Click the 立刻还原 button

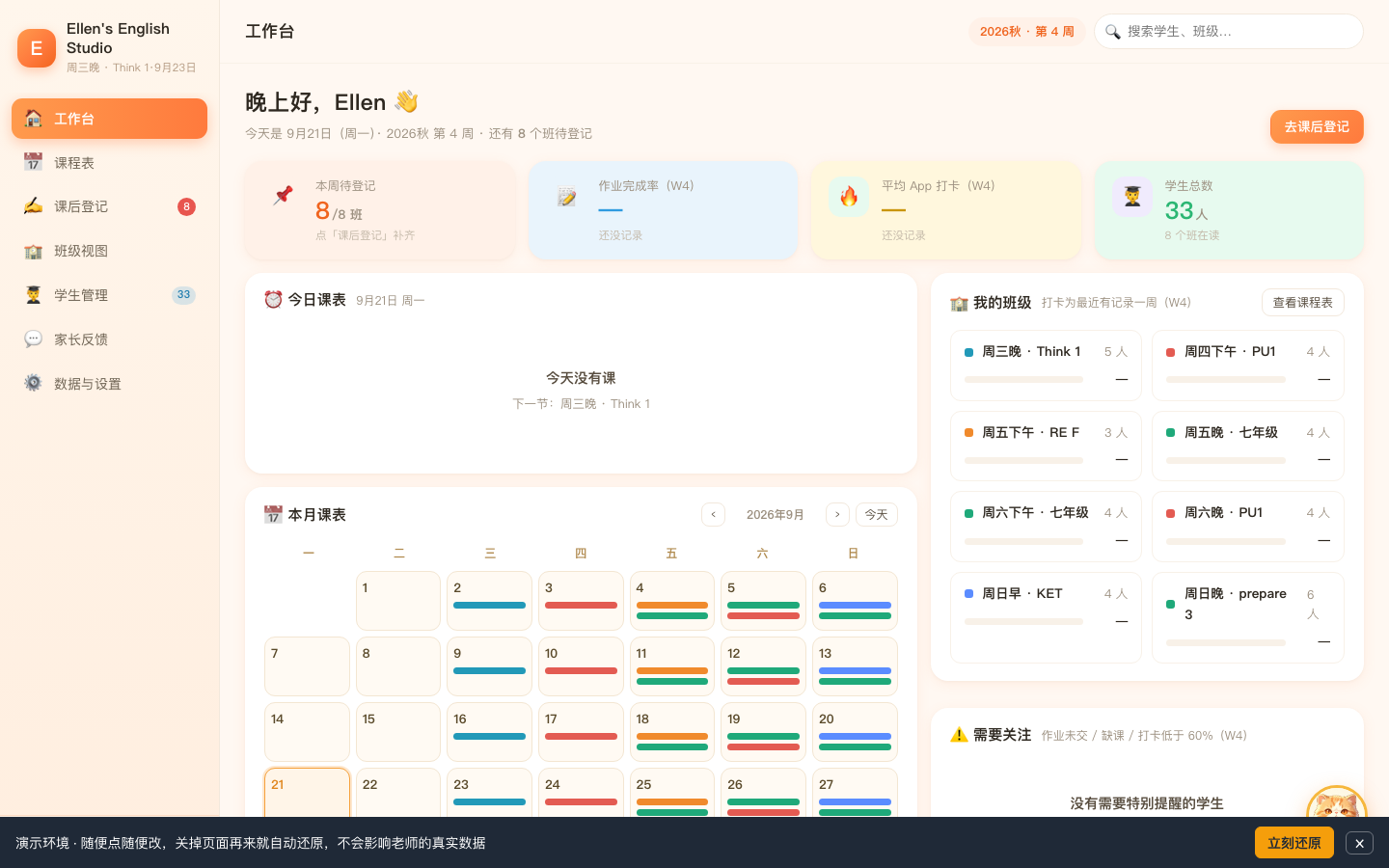click(1294, 843)
